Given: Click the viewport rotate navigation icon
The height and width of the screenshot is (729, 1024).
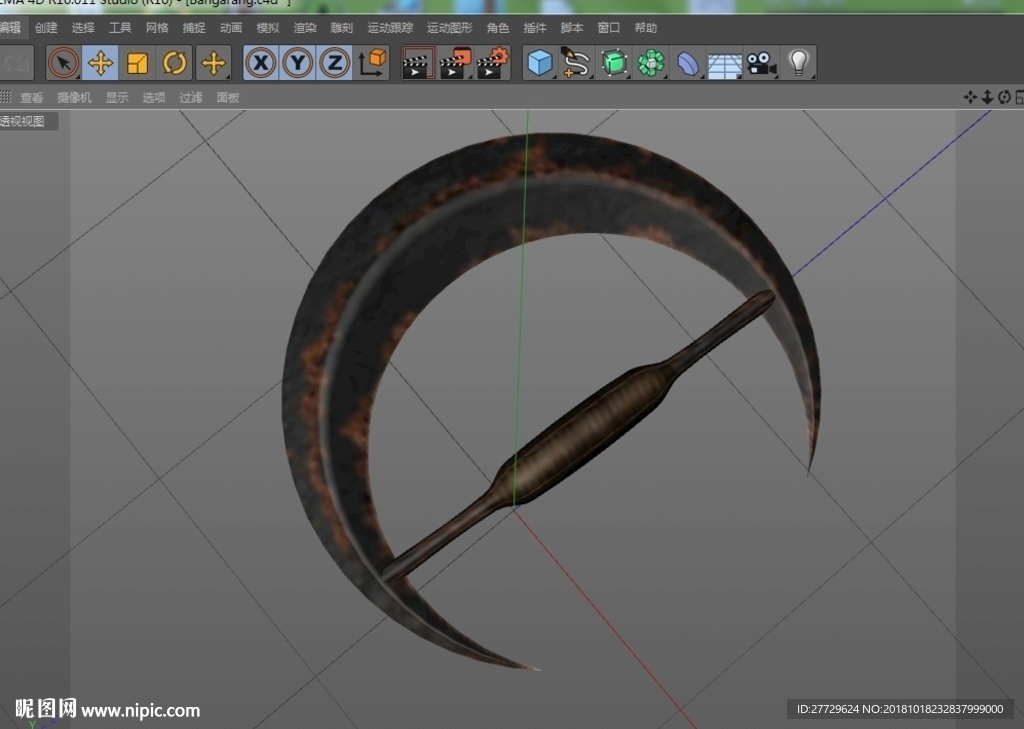Looking at the screenshot, I should pyautogui.click(x=1004, y=97).
